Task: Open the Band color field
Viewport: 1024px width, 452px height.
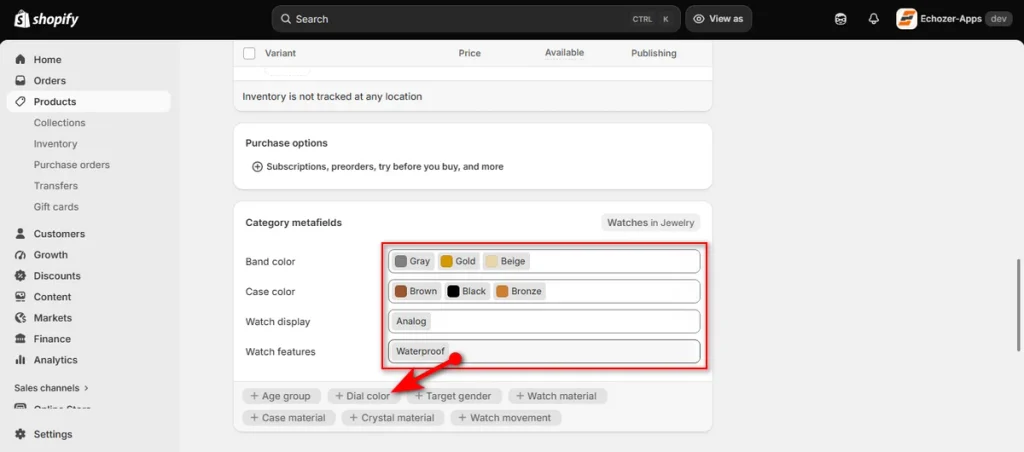Action: (543, 261)
